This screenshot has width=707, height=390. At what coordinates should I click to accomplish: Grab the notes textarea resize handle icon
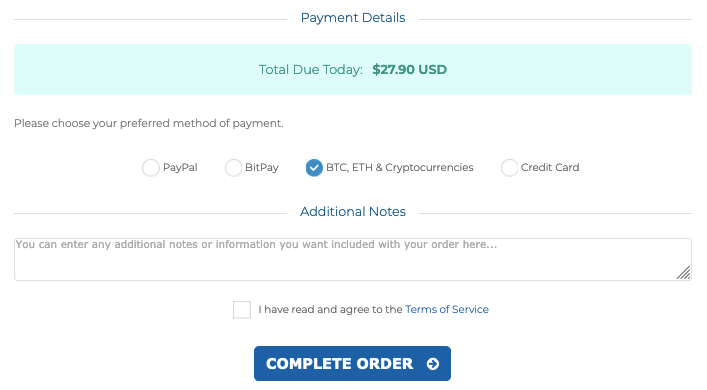coord(684,273)
